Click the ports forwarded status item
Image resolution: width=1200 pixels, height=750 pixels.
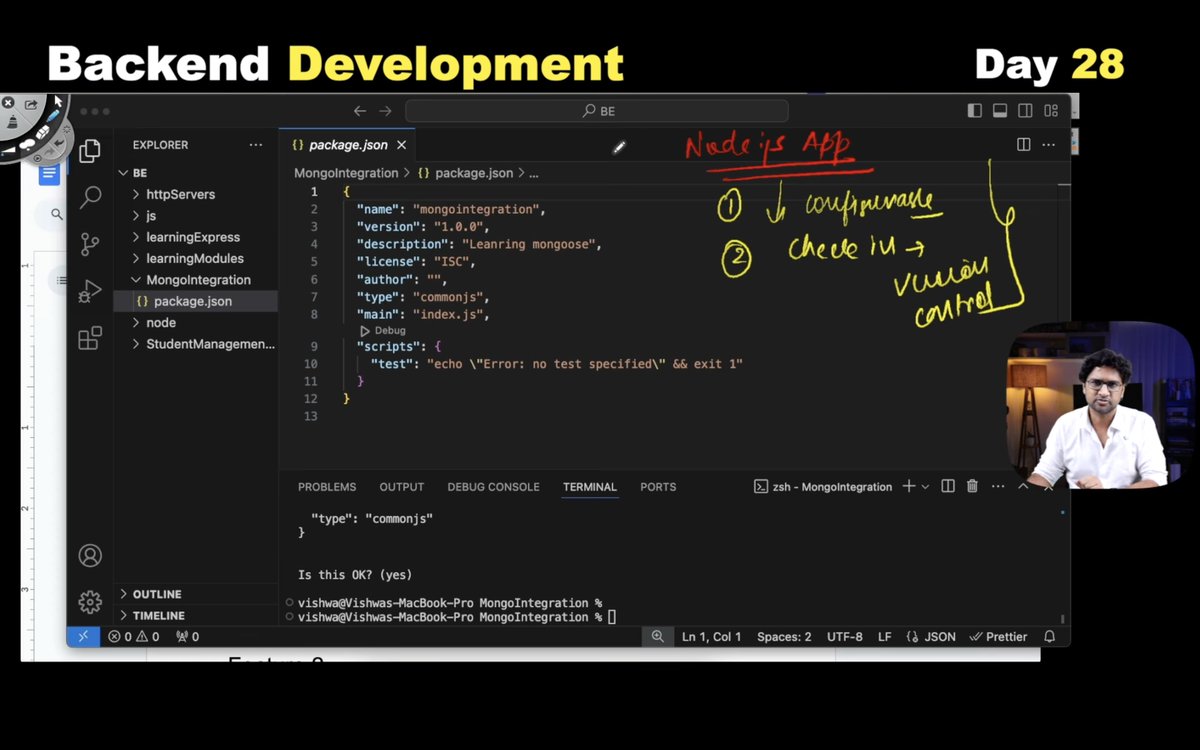coord(187,637)
